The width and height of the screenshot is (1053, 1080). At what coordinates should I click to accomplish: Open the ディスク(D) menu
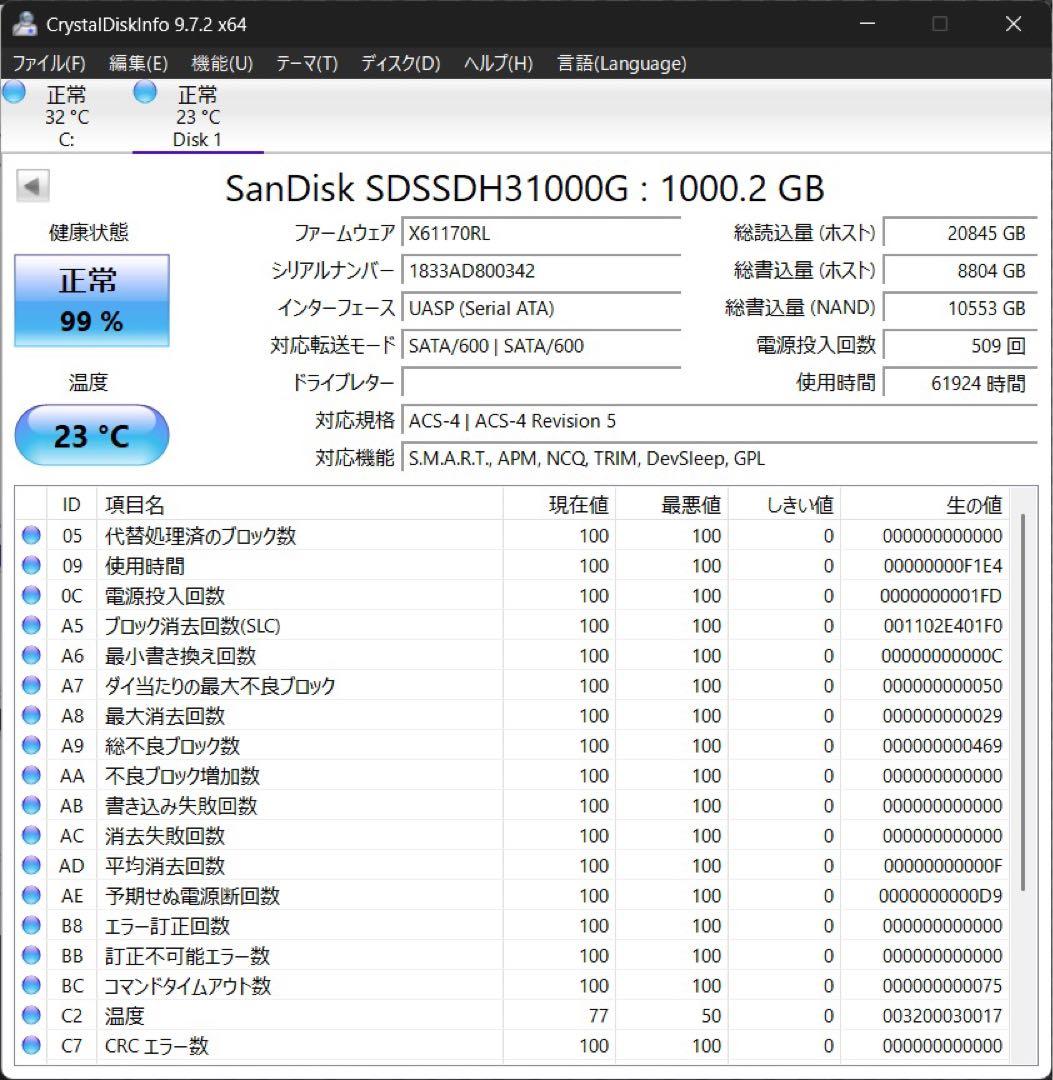(x=401, y=63)
